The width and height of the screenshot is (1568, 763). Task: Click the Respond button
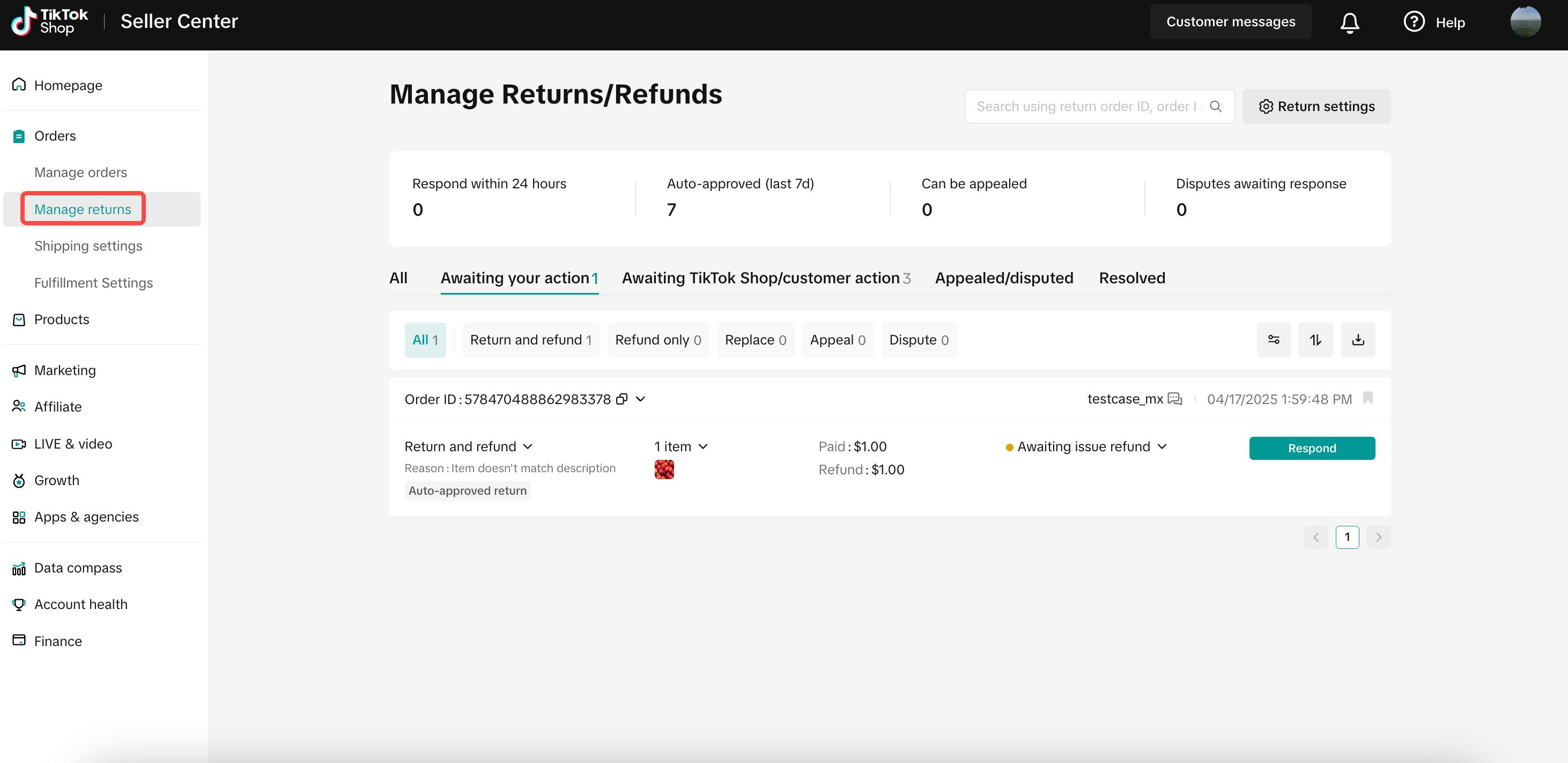tap(1312, 448)
